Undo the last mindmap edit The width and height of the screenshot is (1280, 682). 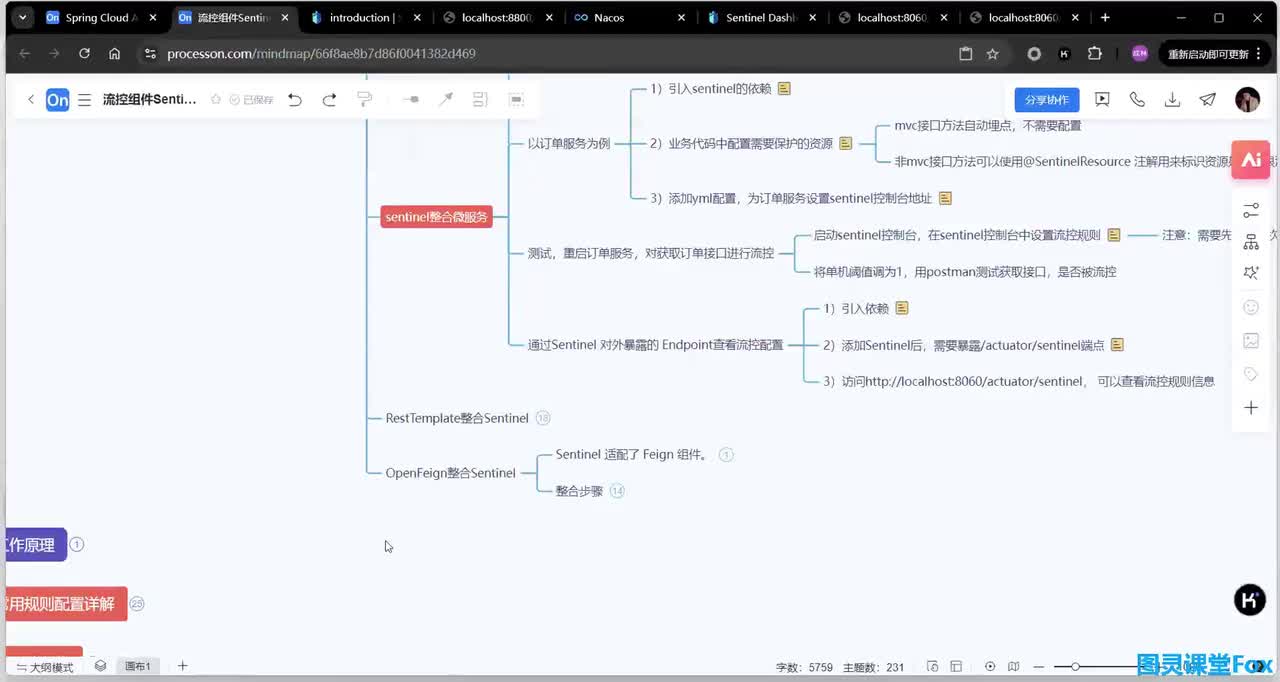[x=295, y=99]
